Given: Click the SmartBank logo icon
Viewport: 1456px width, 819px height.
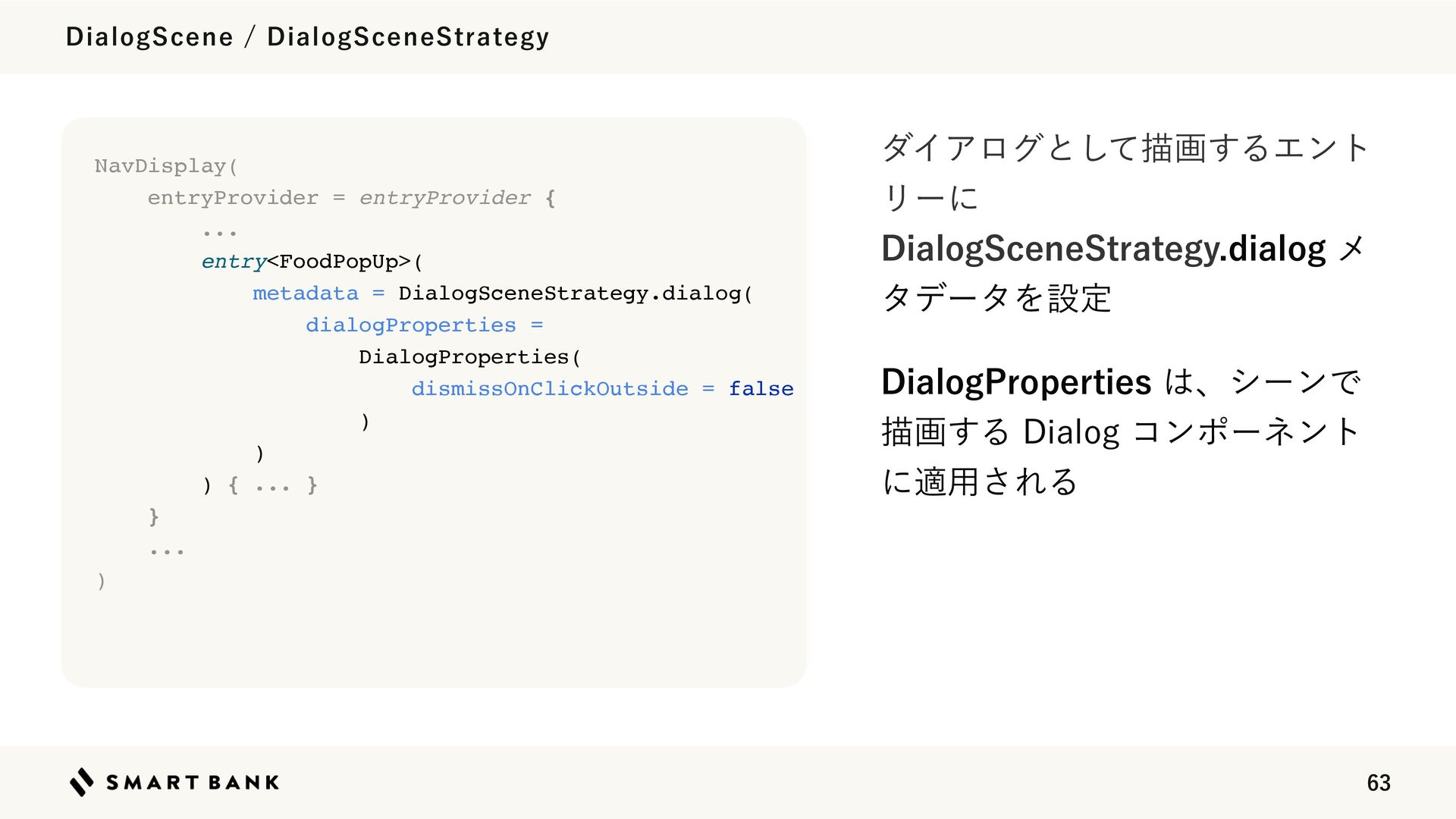Looking at the screenshot, I should click(x=82, y=782).
